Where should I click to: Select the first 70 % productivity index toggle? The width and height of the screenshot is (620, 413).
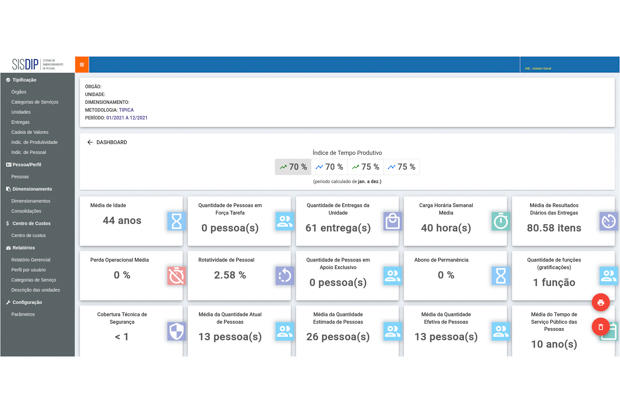coord(293,167)
